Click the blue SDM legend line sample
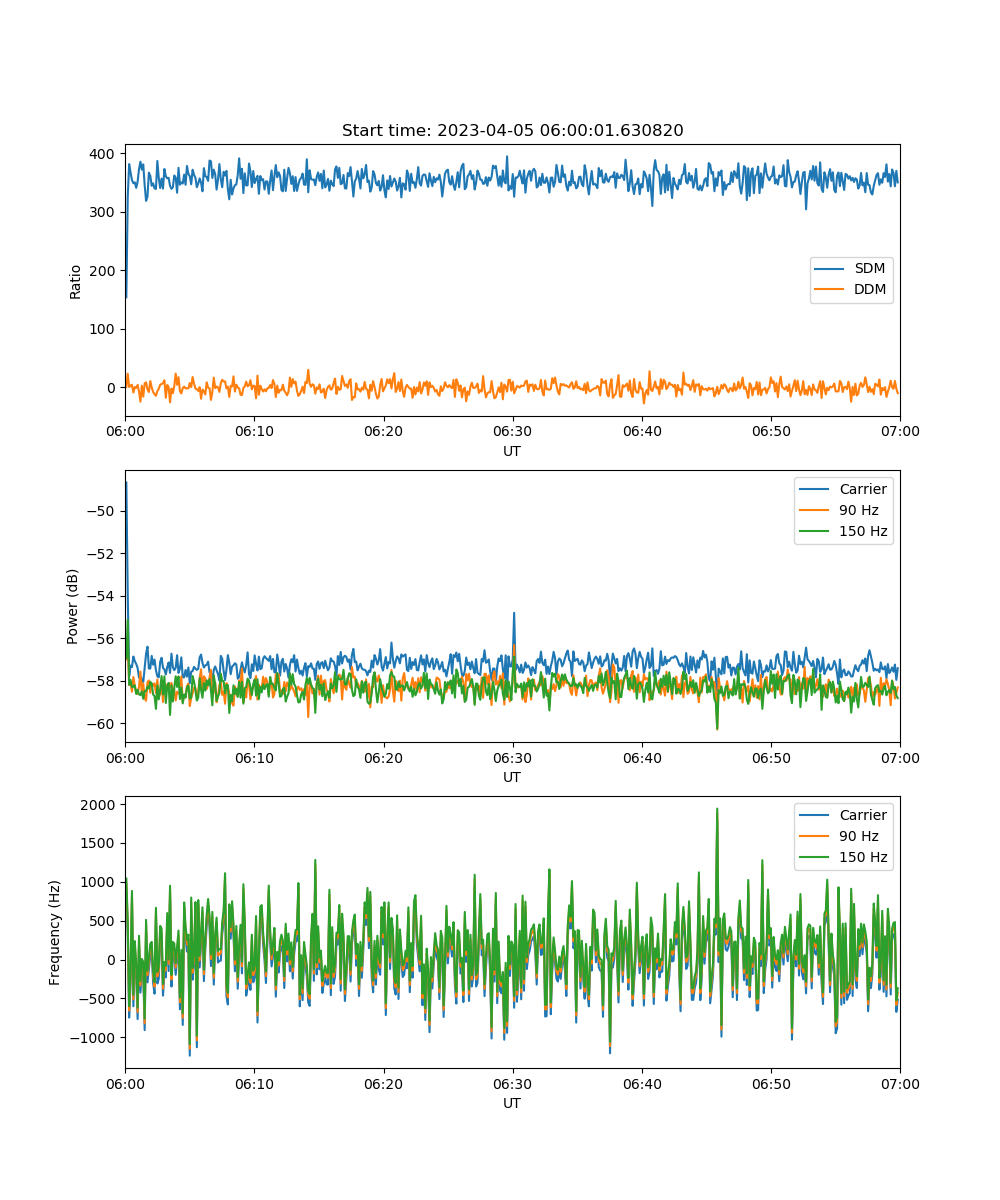 [x=830, y=269]
